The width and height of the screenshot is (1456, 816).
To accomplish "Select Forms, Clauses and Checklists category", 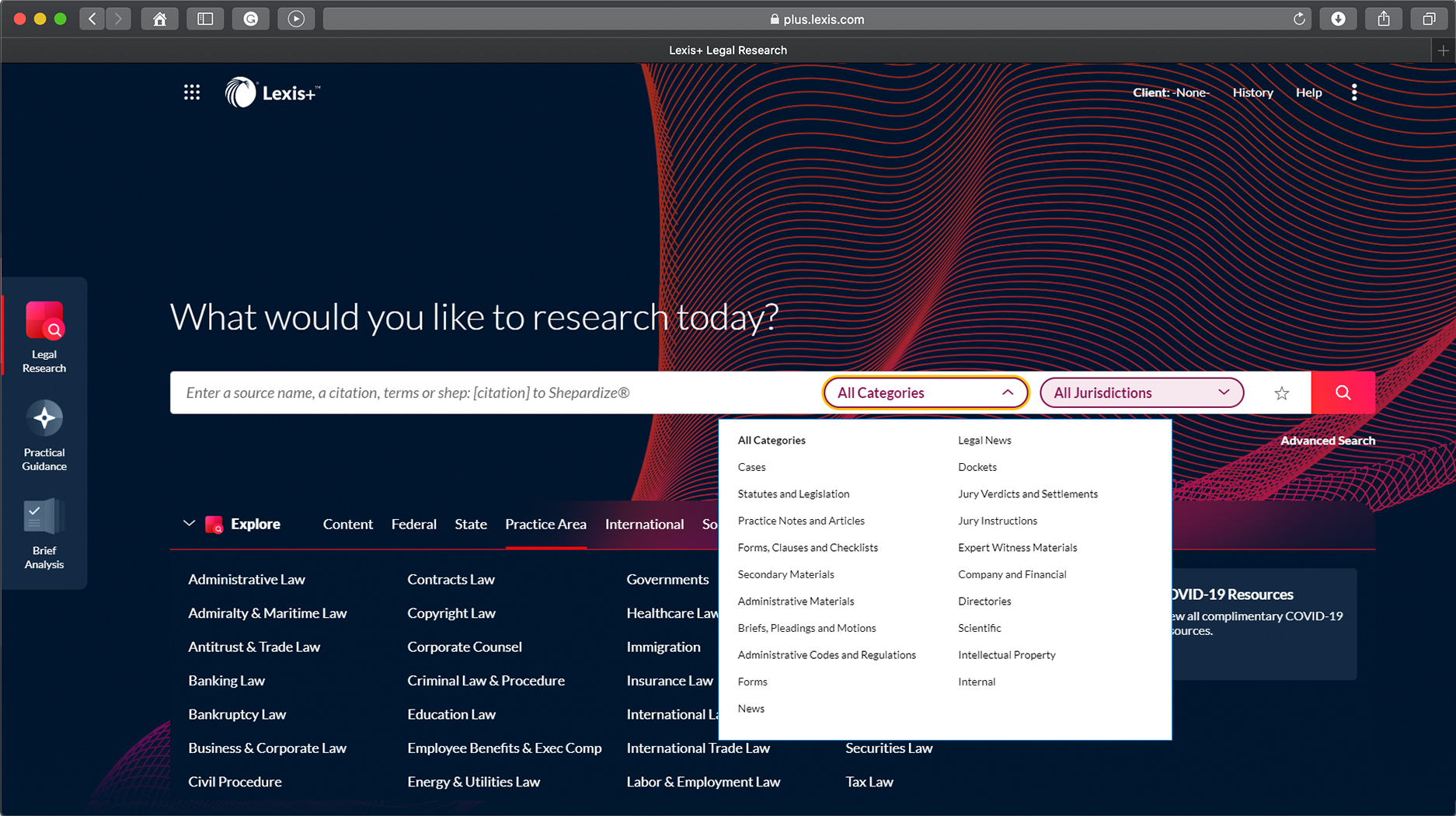I will (x=808, y=548).
